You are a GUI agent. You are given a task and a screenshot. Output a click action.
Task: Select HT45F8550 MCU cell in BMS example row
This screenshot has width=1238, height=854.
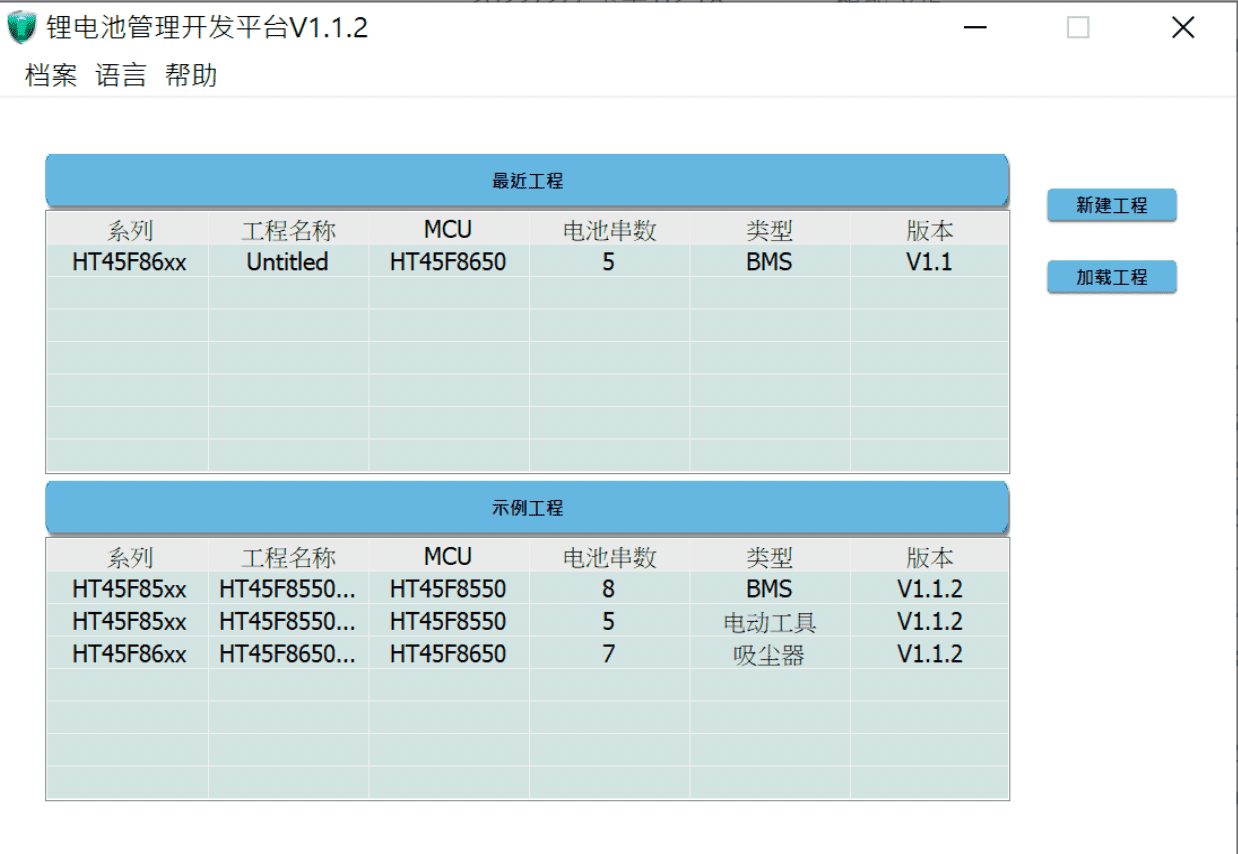click(x=449, y=589)
